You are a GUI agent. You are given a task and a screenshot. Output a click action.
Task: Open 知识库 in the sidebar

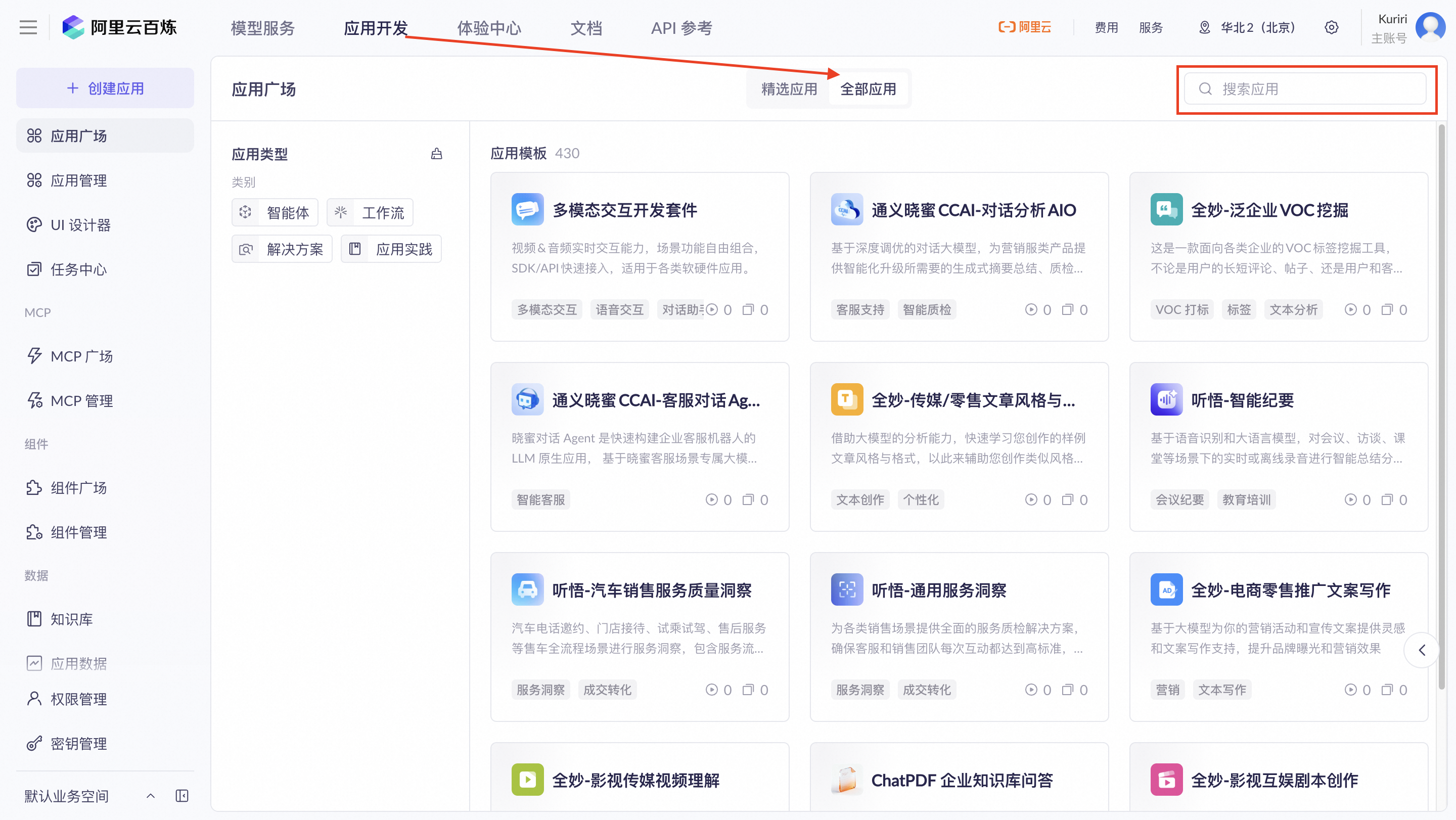coord(71,619)
